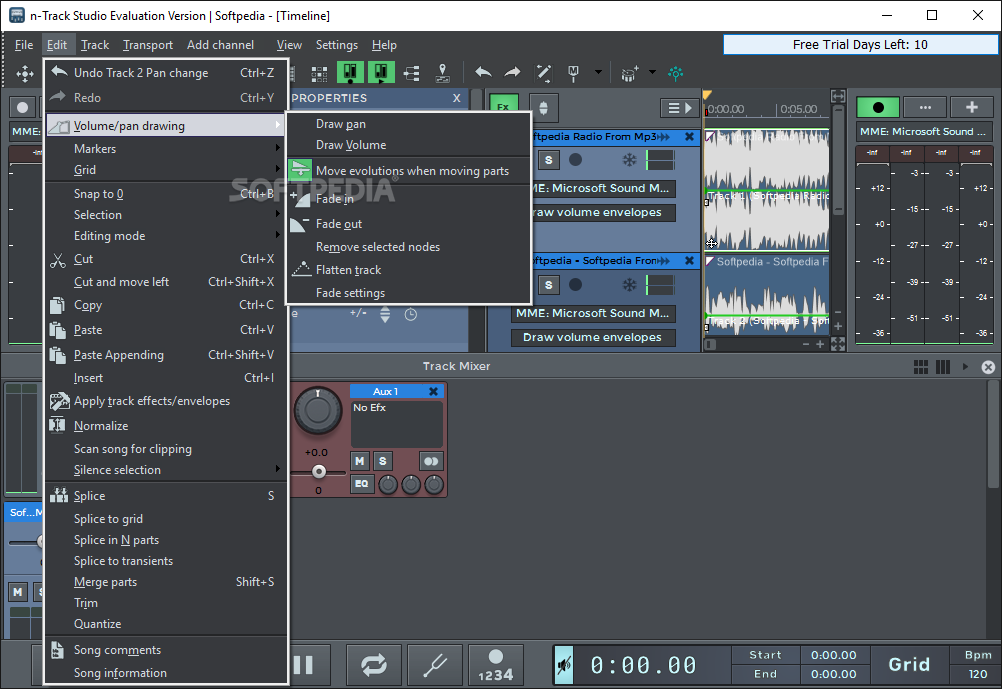Click the drawing pencil tool icon
This screenshot has width=1002, height=689.
543,73
